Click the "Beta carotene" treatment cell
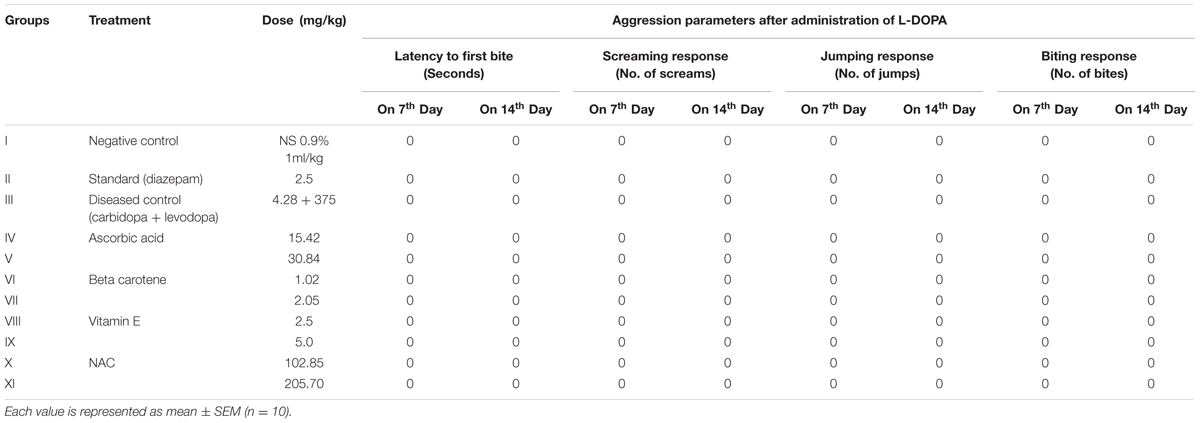 (127, 280)
